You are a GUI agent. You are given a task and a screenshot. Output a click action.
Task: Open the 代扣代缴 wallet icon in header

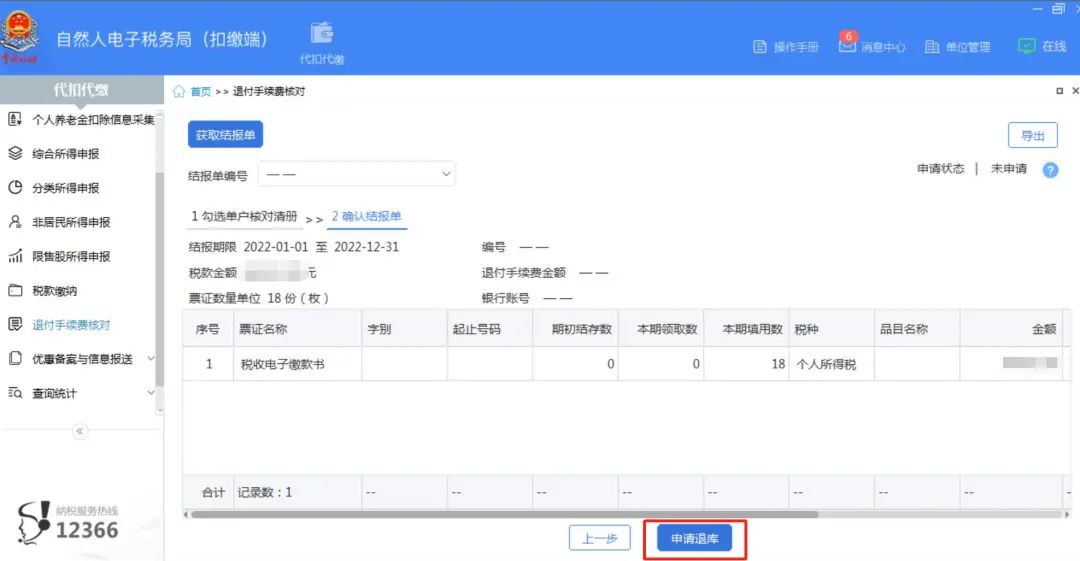(x=322, y=34)
